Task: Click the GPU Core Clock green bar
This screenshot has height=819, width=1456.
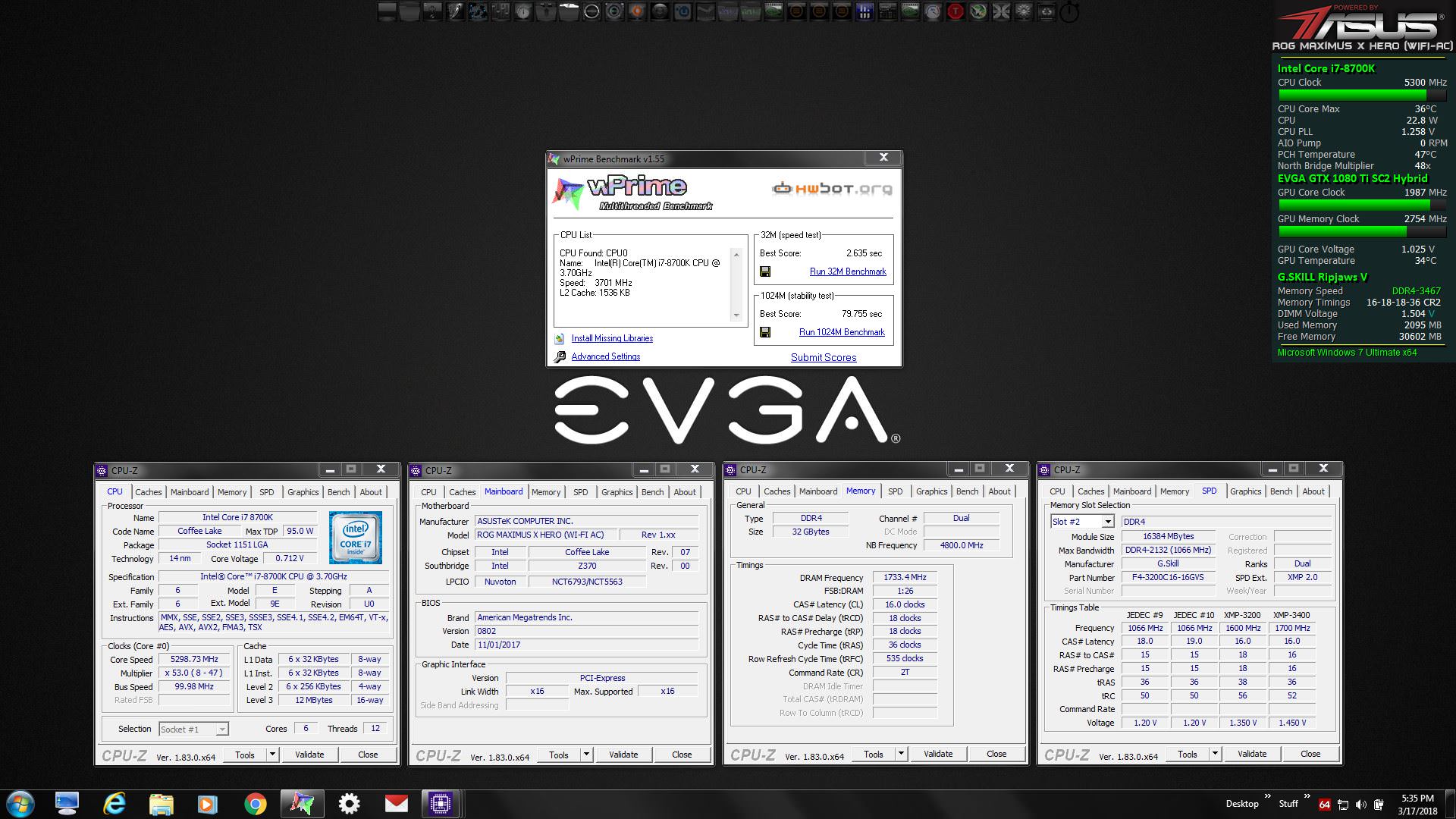Action: coord(1362,205)
